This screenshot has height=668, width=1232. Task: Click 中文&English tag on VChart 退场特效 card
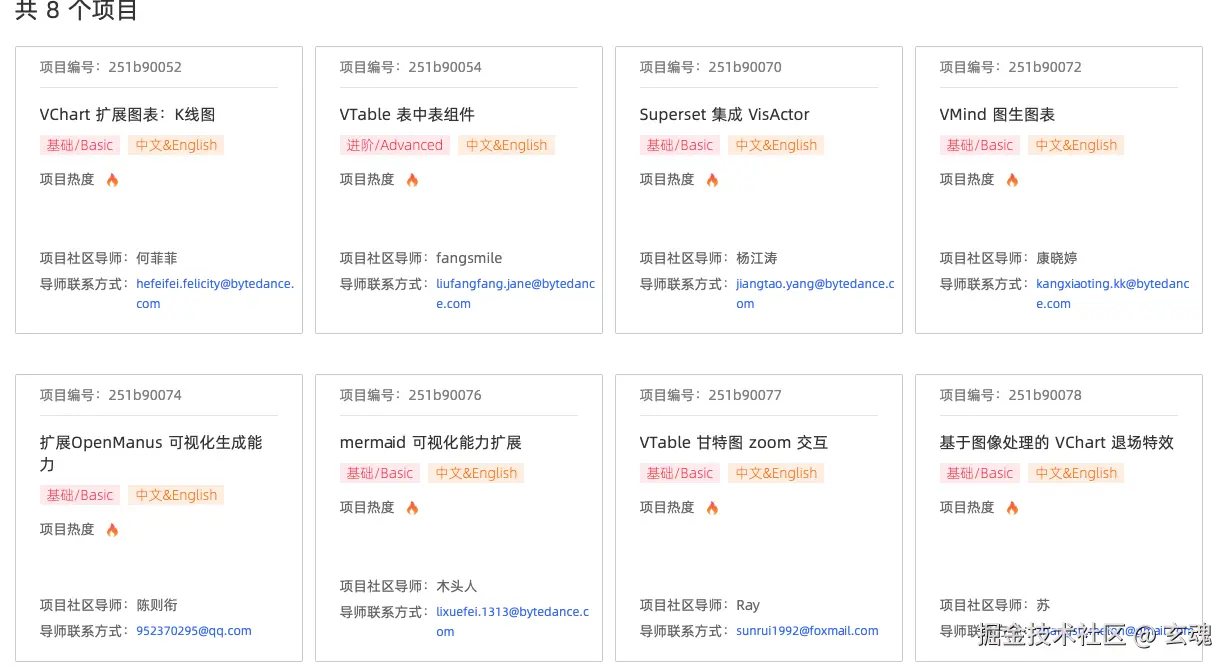[x=1076, y=473]
